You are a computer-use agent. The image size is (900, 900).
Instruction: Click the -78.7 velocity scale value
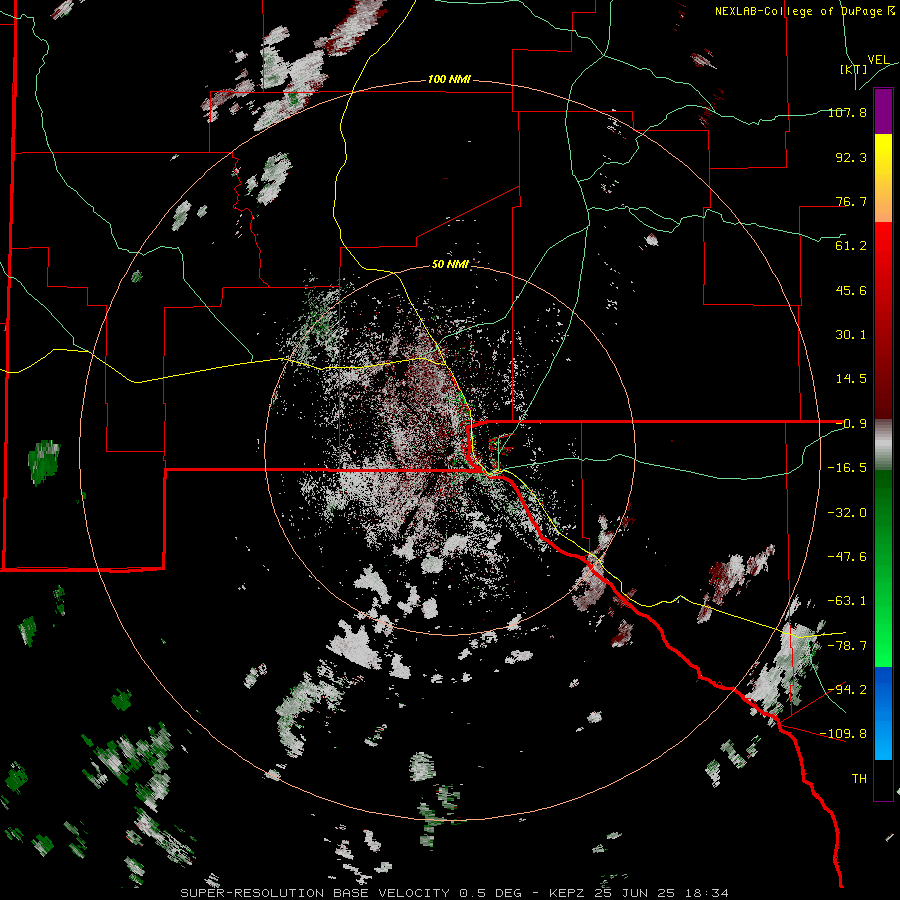(847, 645)
